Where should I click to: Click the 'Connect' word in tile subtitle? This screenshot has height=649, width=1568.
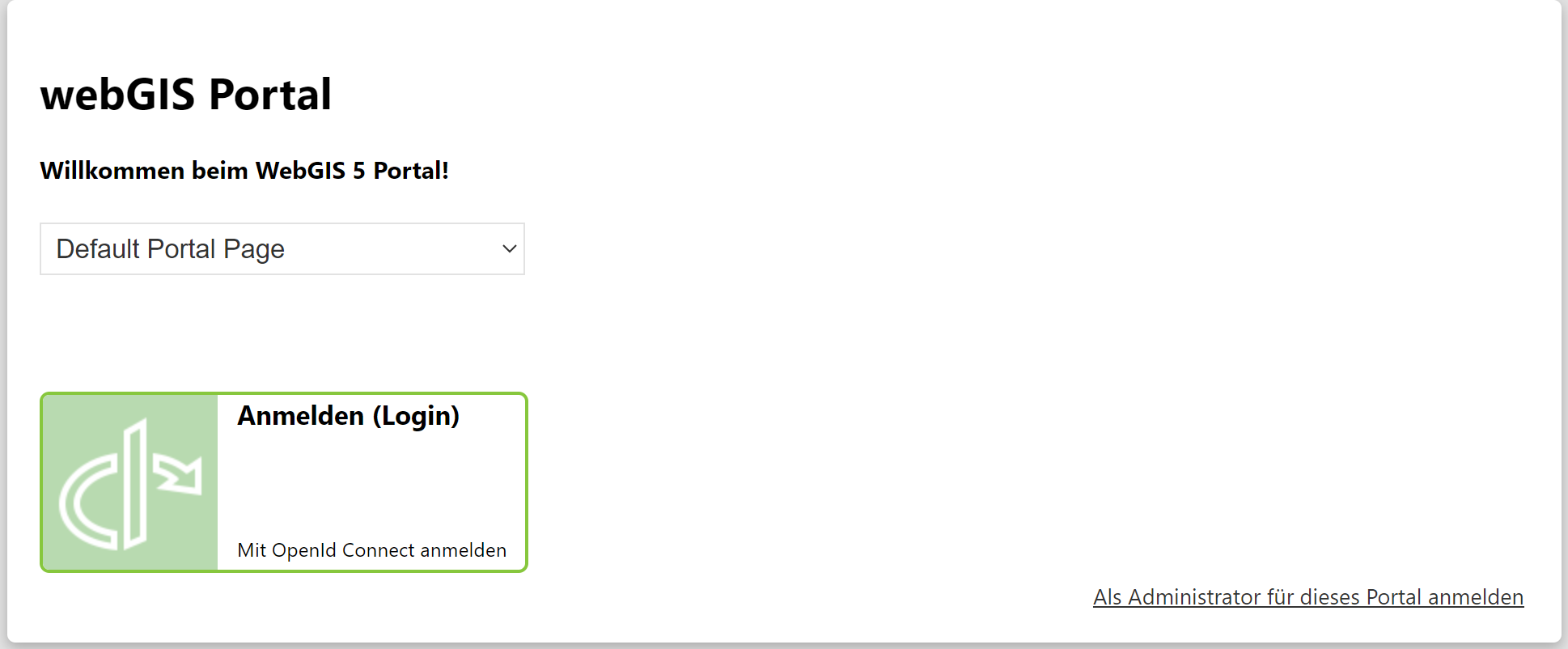coord(378,550)
